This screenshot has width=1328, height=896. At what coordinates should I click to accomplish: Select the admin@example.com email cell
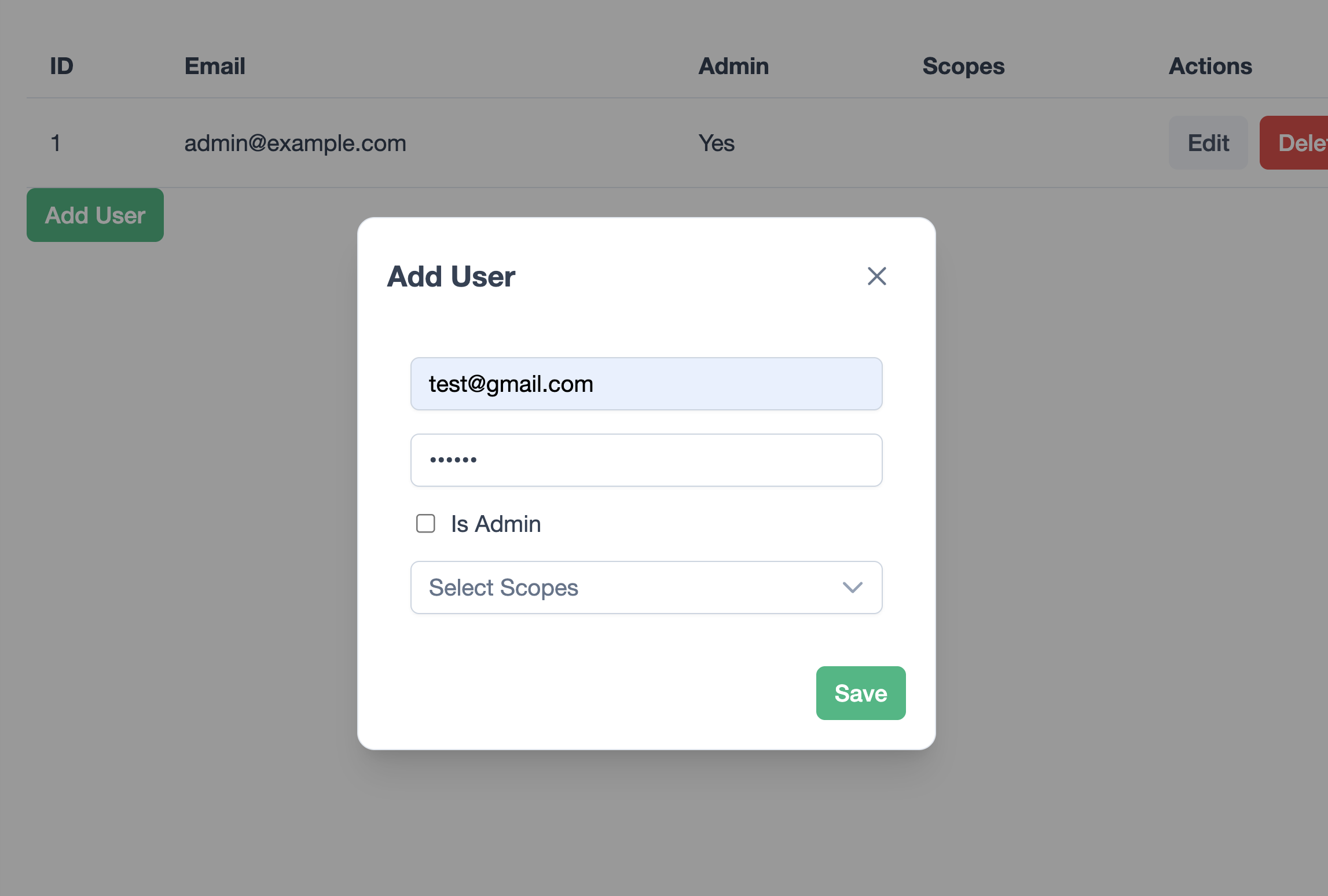295,143
